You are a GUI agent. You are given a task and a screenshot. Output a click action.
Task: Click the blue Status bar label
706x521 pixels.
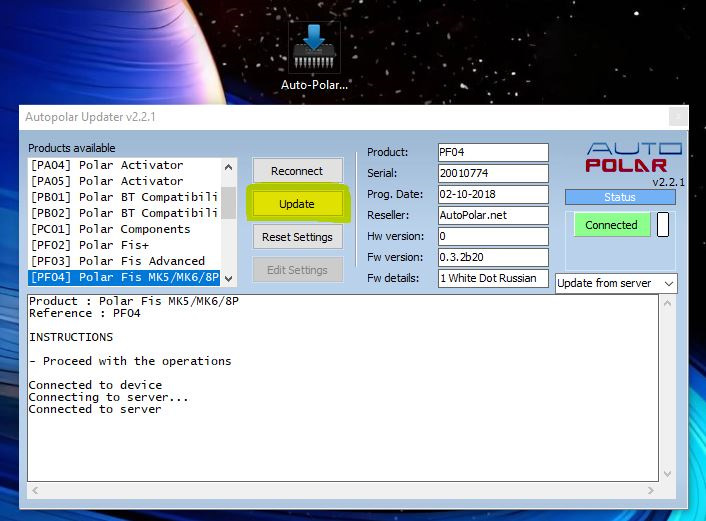620,197
